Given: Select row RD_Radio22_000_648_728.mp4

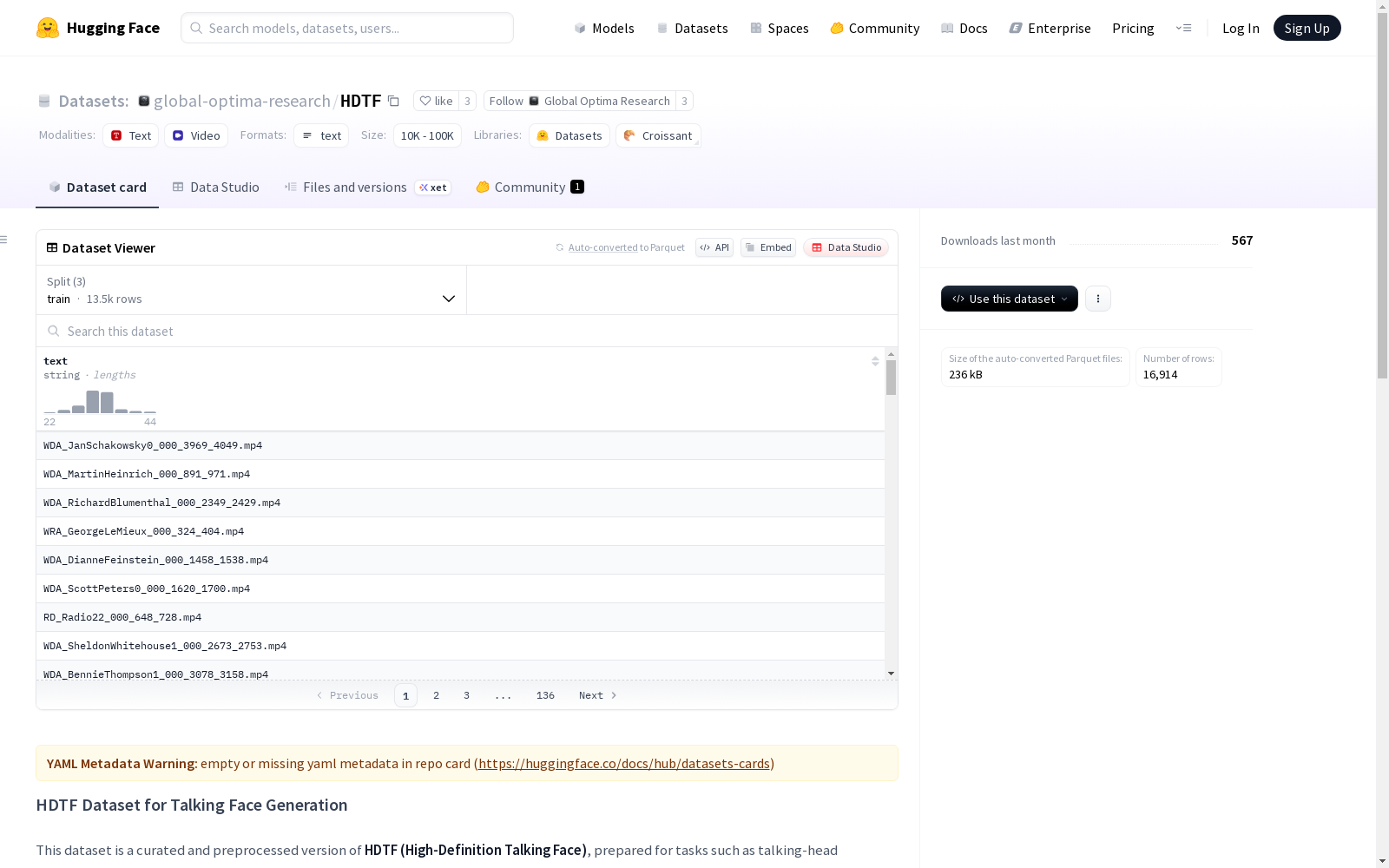Looking at the screenshot, I should pyautogui.click(x=460, y=617).
